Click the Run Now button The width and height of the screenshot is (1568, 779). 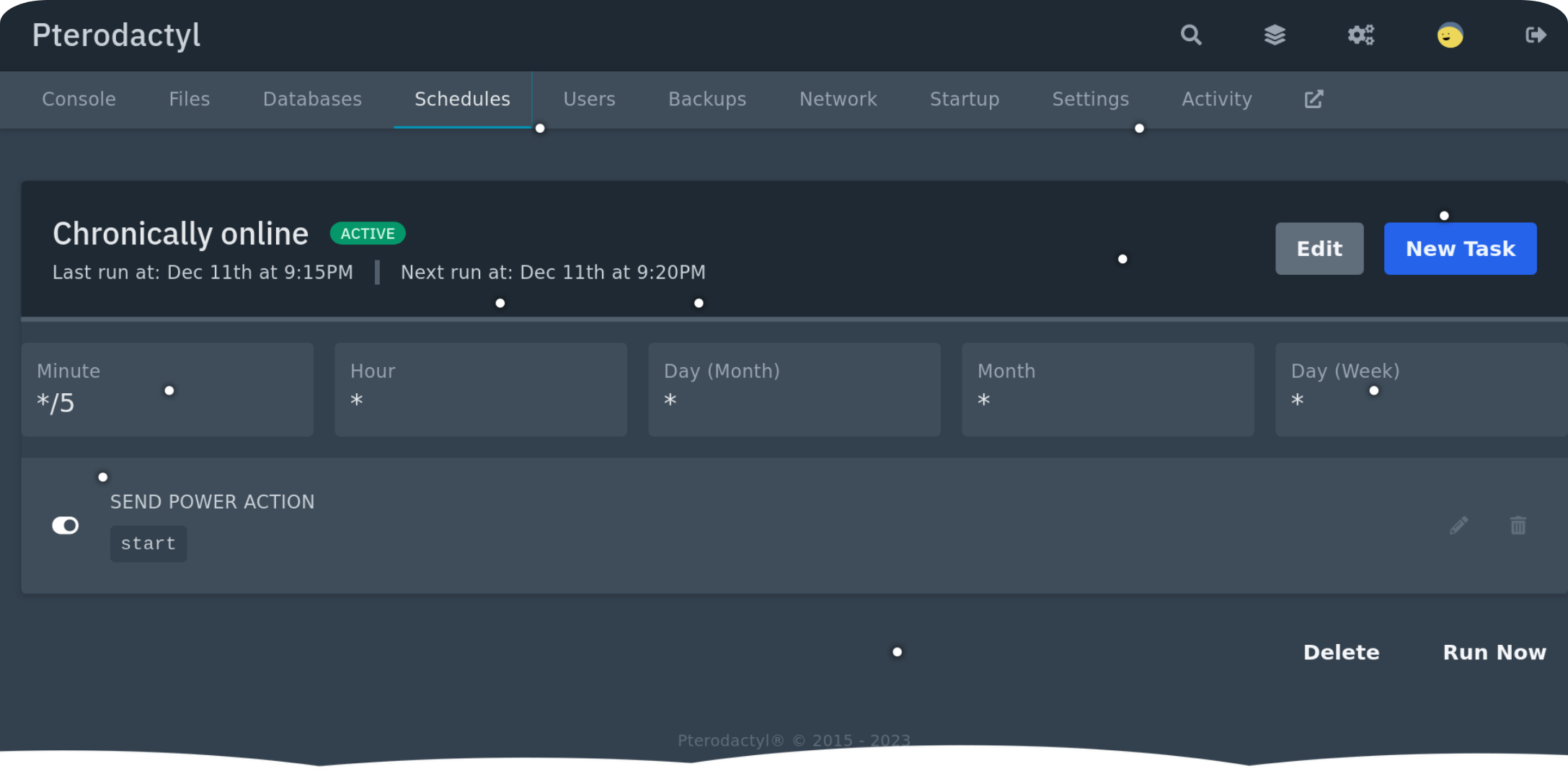[1494, 652]
